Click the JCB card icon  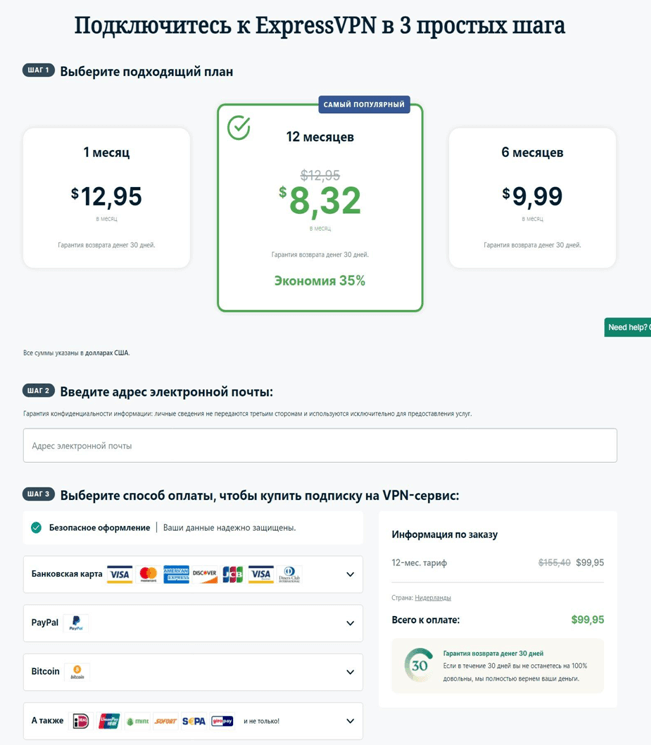coord(232,574)
